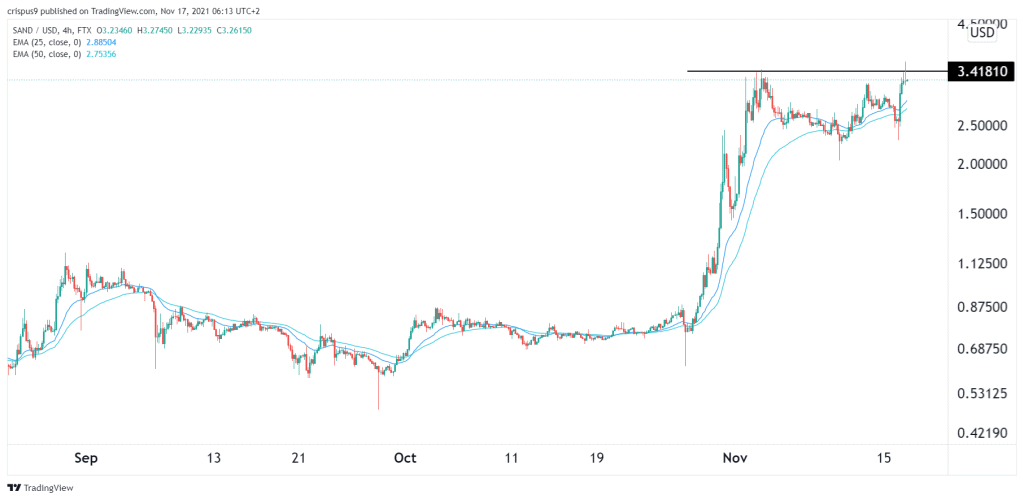Click the '15' date on time axis

pos(885,459)
